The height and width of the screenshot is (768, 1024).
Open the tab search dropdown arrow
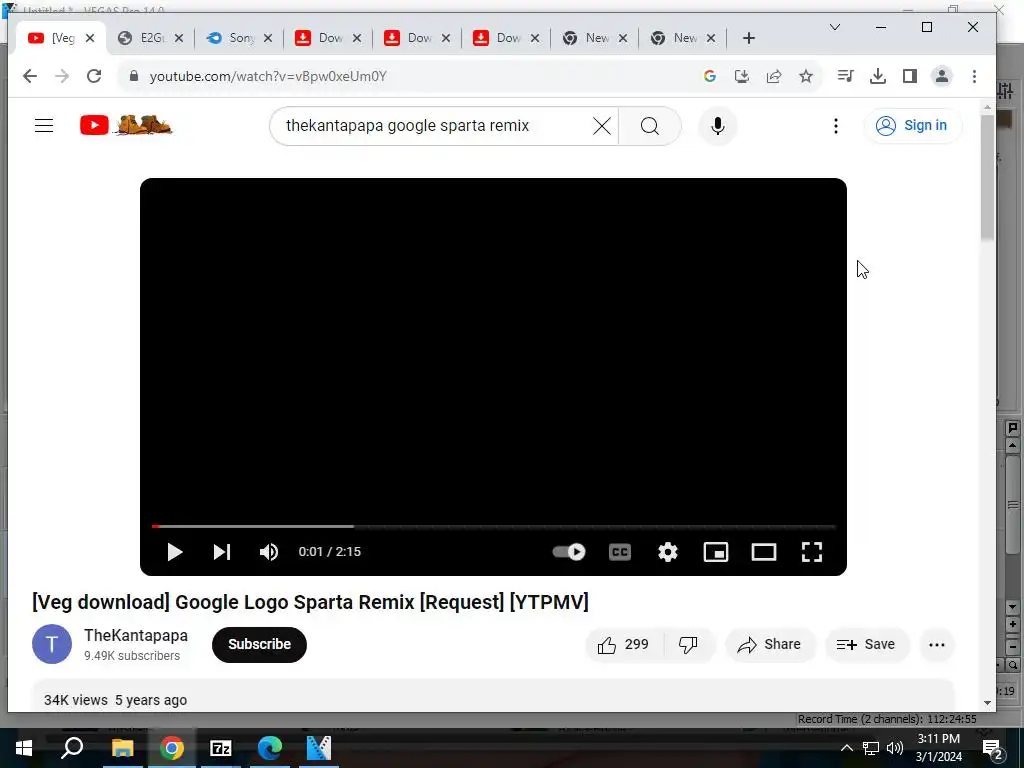[835, 27]
